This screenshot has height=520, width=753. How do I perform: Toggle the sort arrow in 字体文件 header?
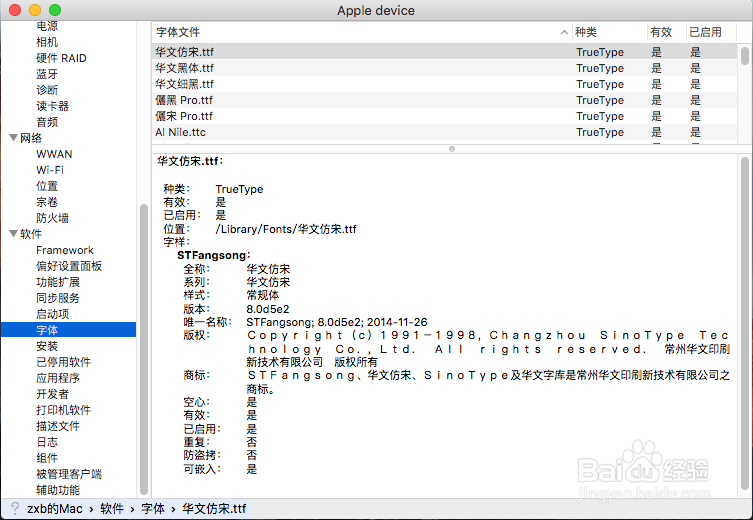click(x=564, y=32)
